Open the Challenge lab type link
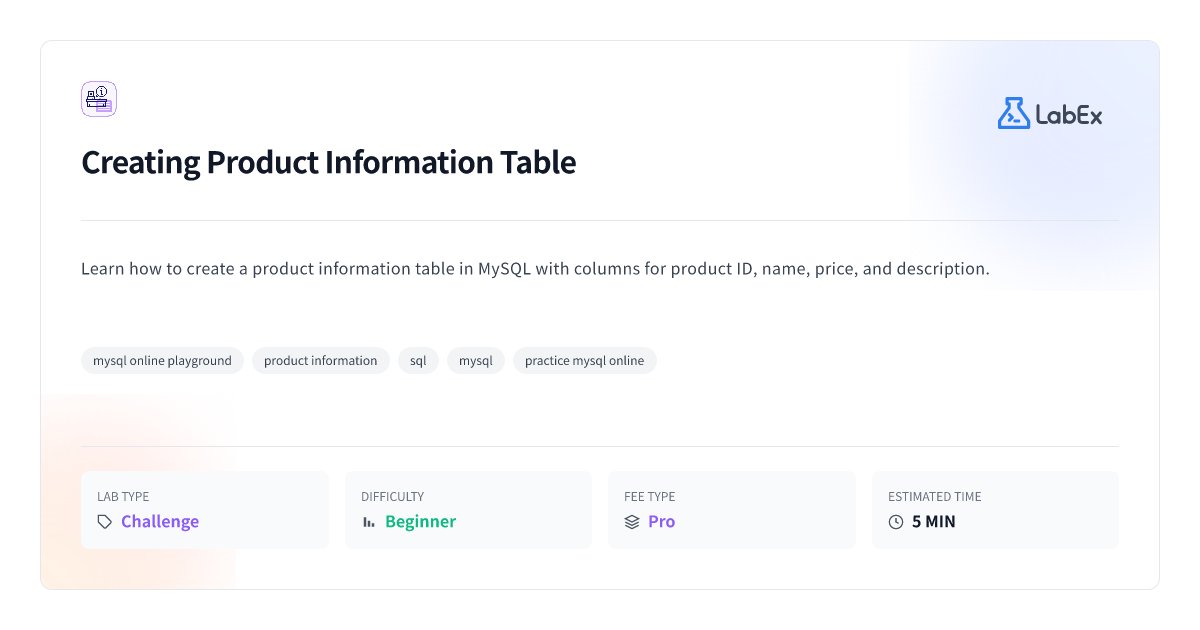 [x=160, y=521]
